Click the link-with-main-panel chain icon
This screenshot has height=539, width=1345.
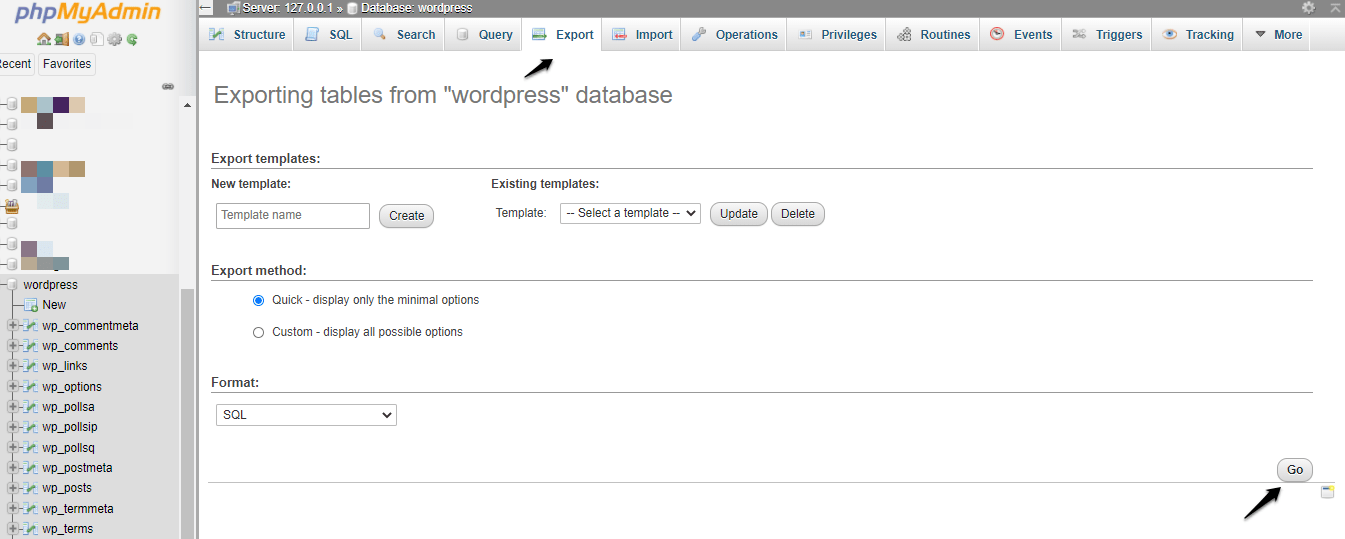[168, 87]
